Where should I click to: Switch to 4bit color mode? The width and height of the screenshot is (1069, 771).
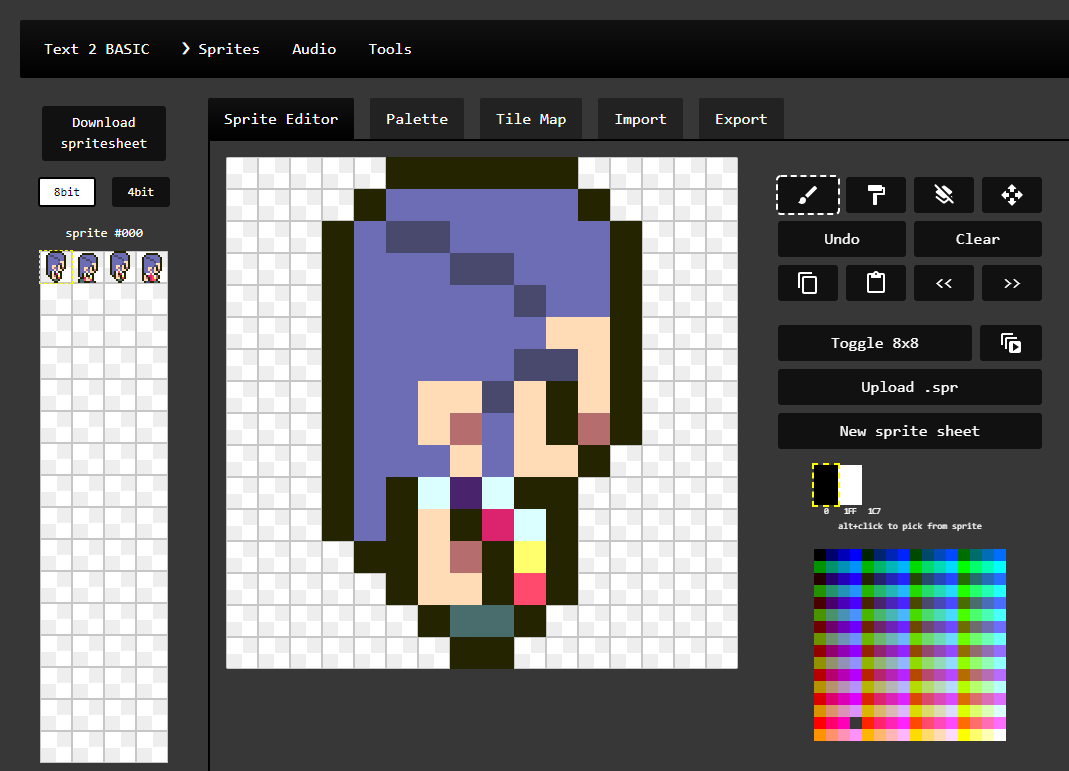[140, 192]
